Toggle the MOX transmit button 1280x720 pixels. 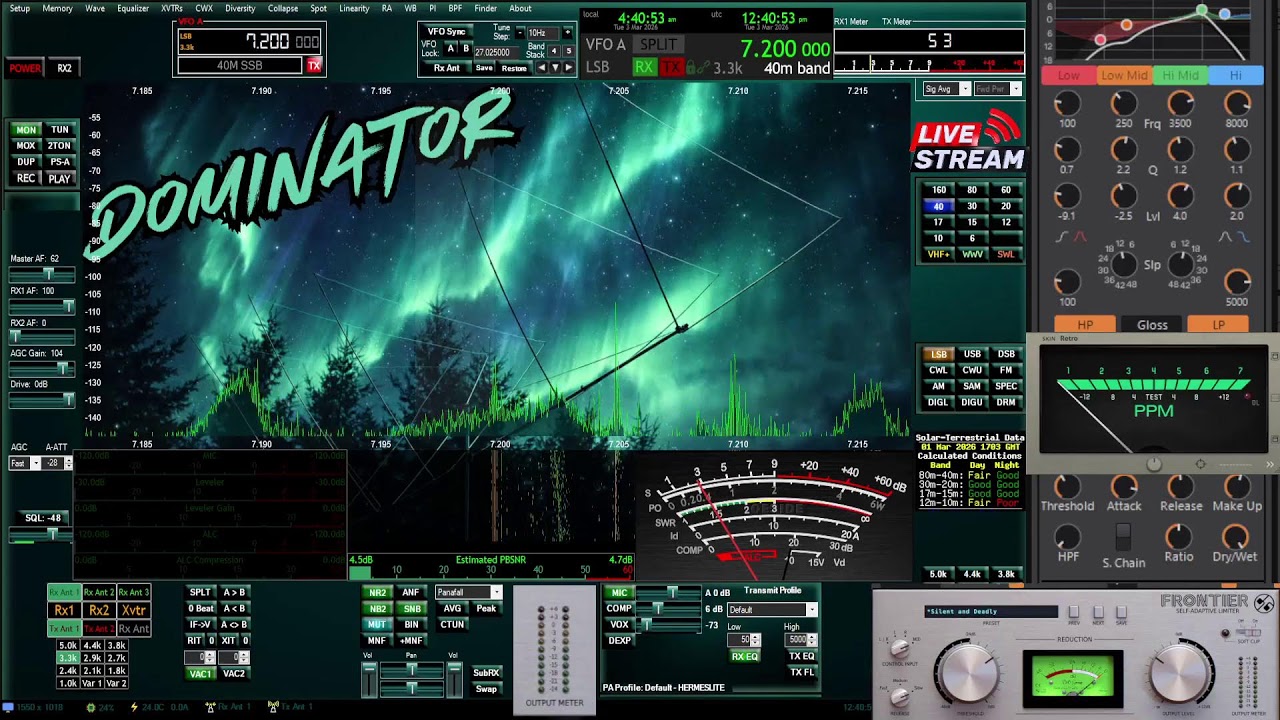point(26,146)
